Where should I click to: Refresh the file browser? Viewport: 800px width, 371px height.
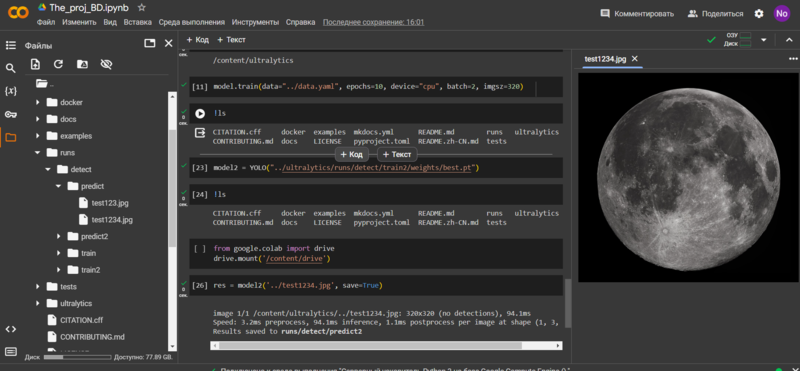(59, 64)
